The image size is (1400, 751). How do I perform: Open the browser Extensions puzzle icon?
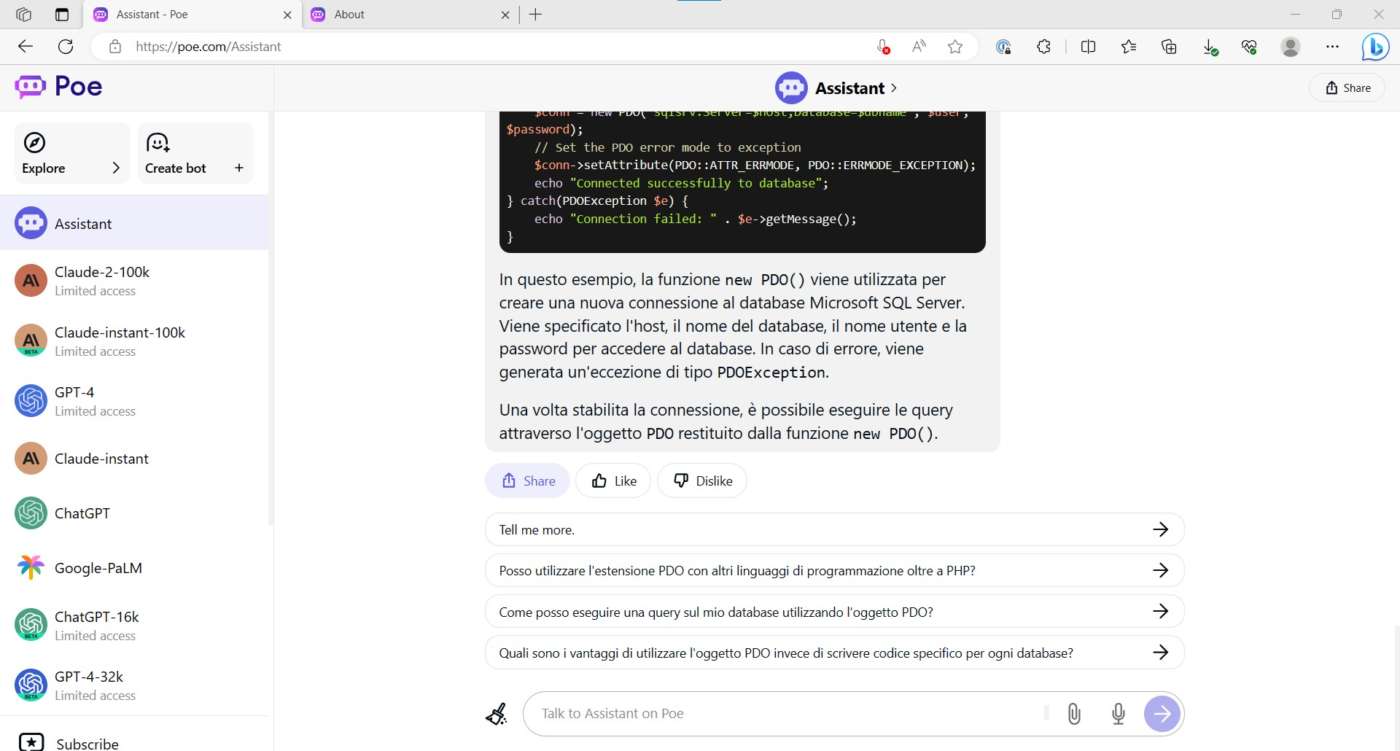click(x=1044, y=46)
